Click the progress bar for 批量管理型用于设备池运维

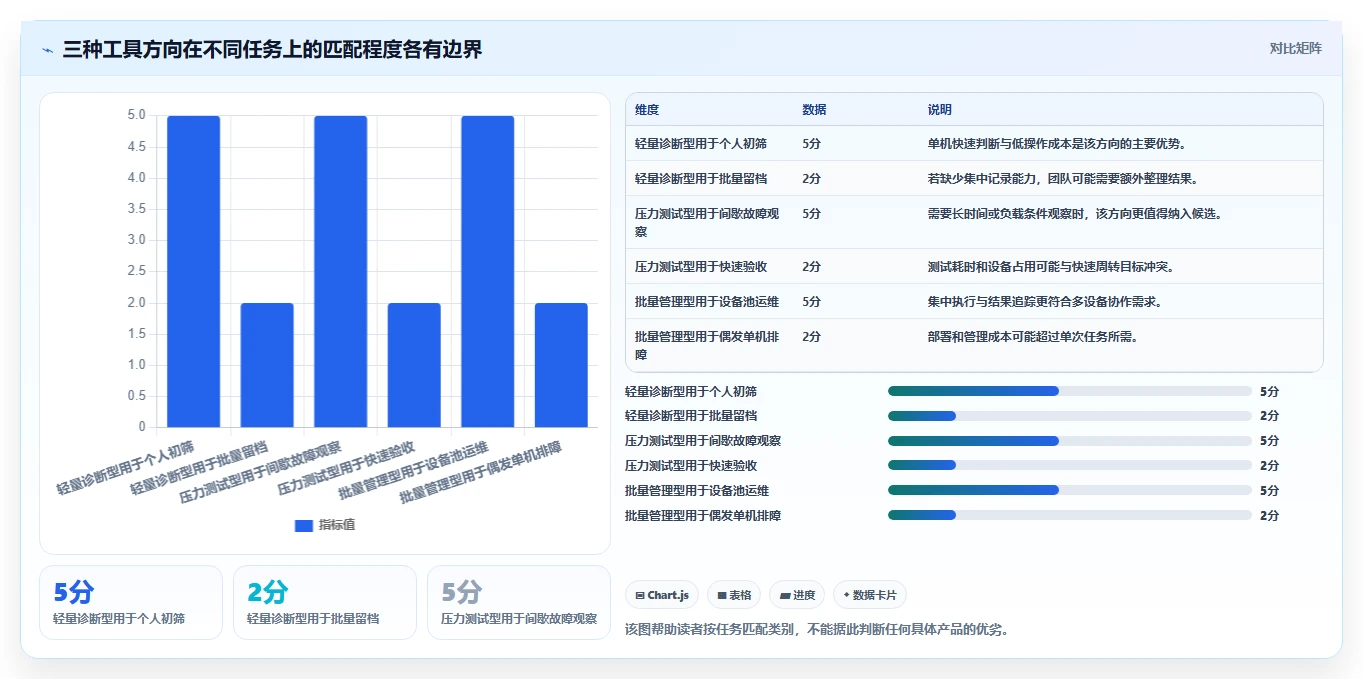point(1070,490)
